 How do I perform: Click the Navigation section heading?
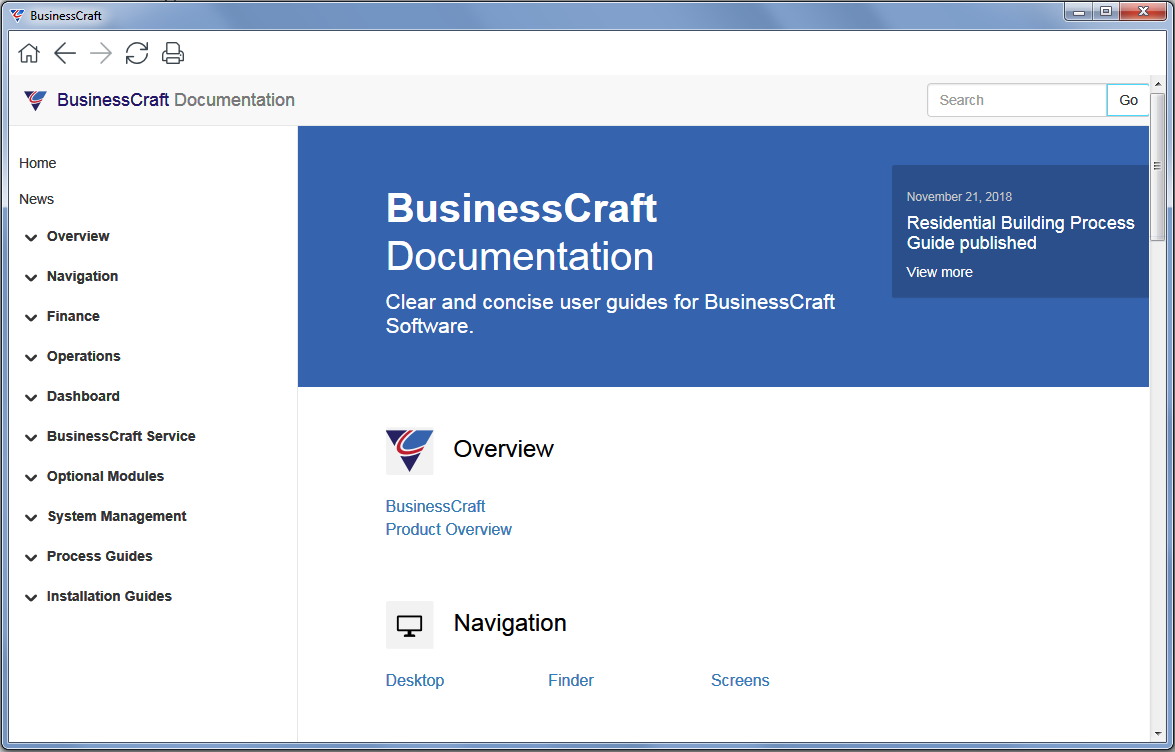tap(510, 623)
